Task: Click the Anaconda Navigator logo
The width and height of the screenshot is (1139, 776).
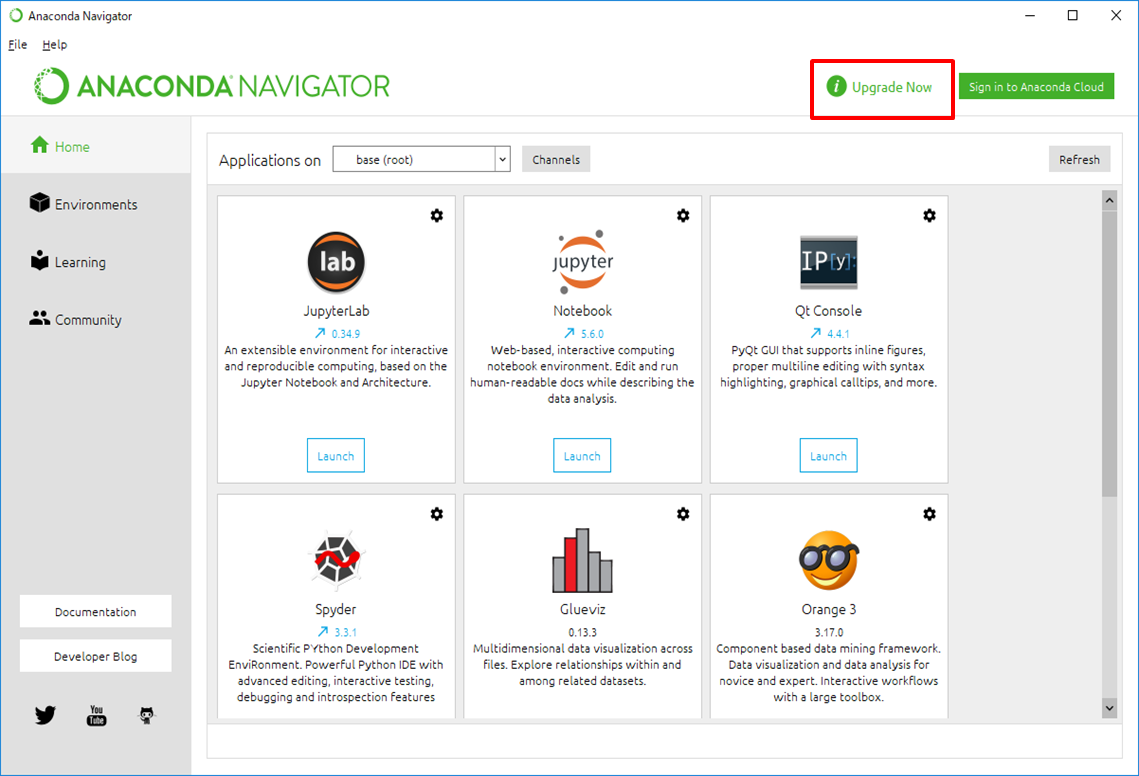Action: (211, 86)
